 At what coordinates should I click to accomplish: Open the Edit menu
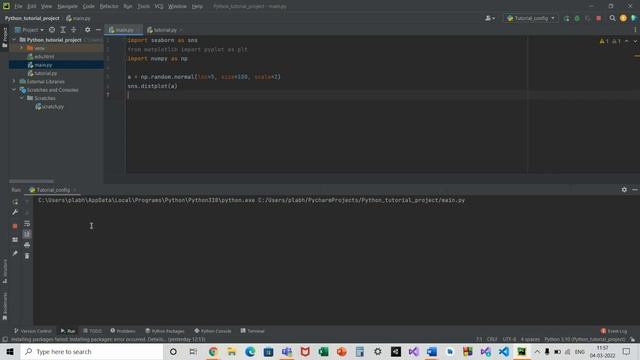click(x=32, y=7)
